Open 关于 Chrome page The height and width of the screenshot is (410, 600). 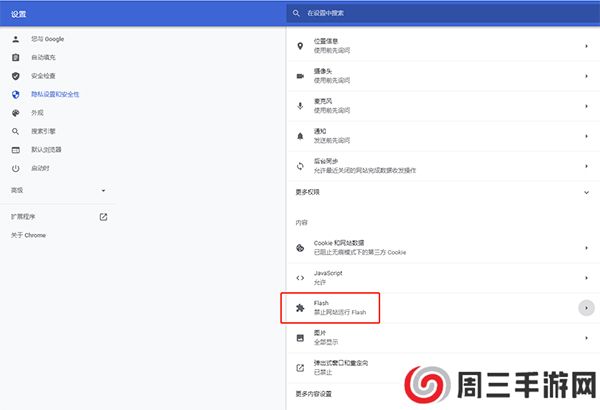tap(28, 235)
